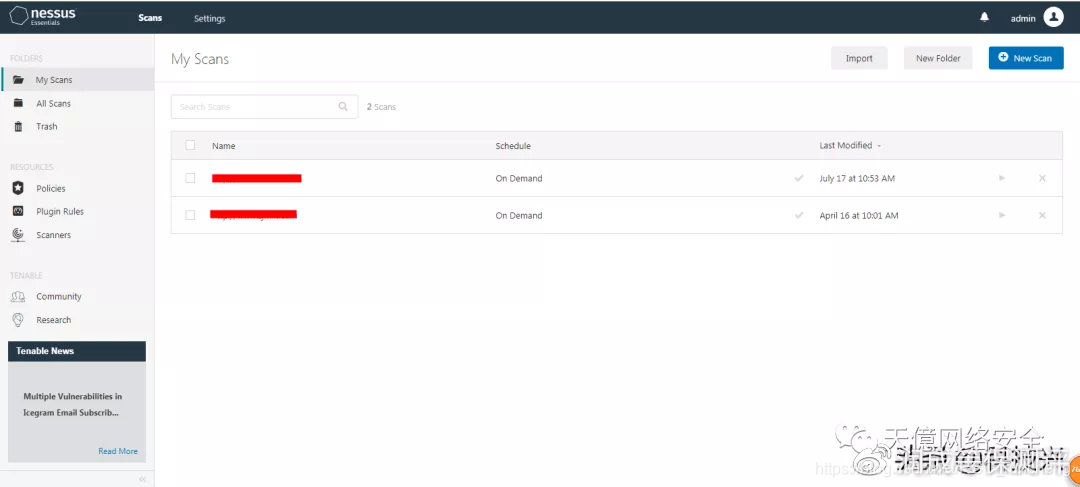
Task: Collapse the sidebar with the double-chevron
Action: tap(143, 479)
